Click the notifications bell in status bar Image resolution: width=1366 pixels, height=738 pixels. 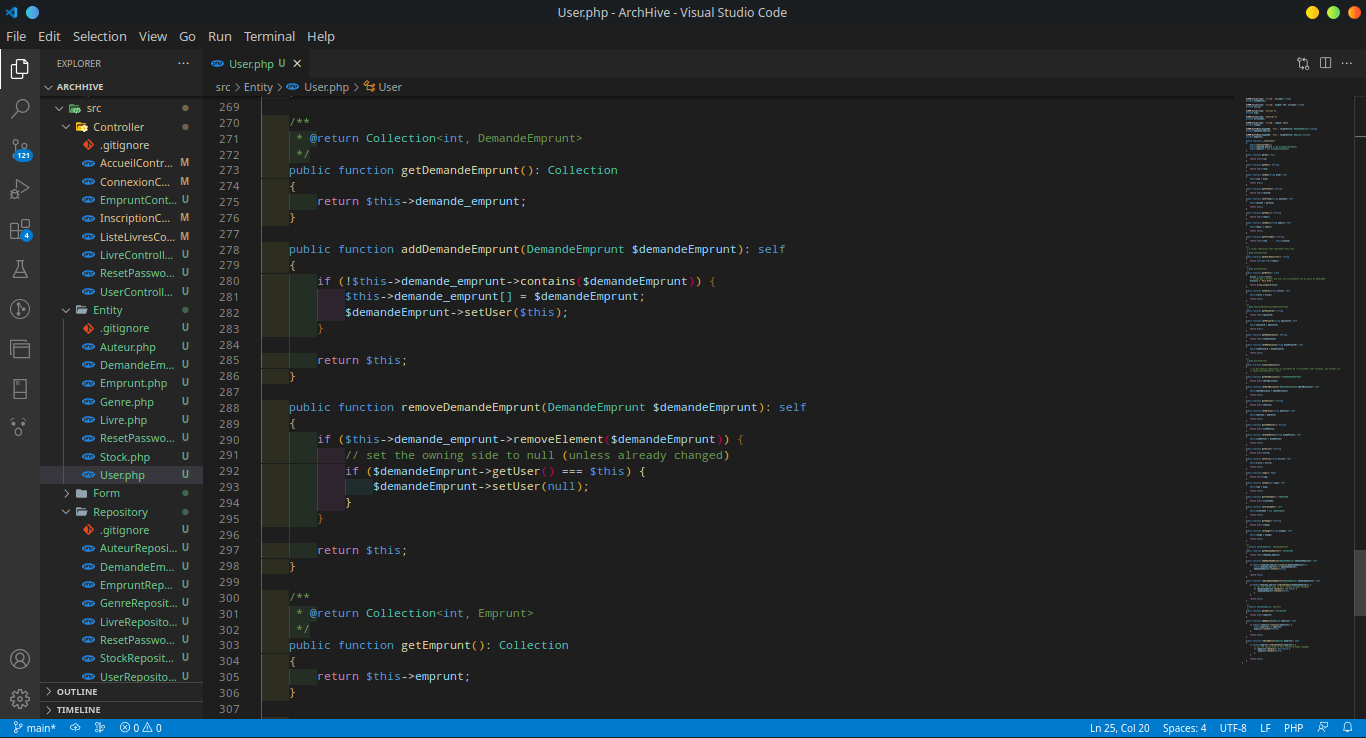click(1347, 728)
